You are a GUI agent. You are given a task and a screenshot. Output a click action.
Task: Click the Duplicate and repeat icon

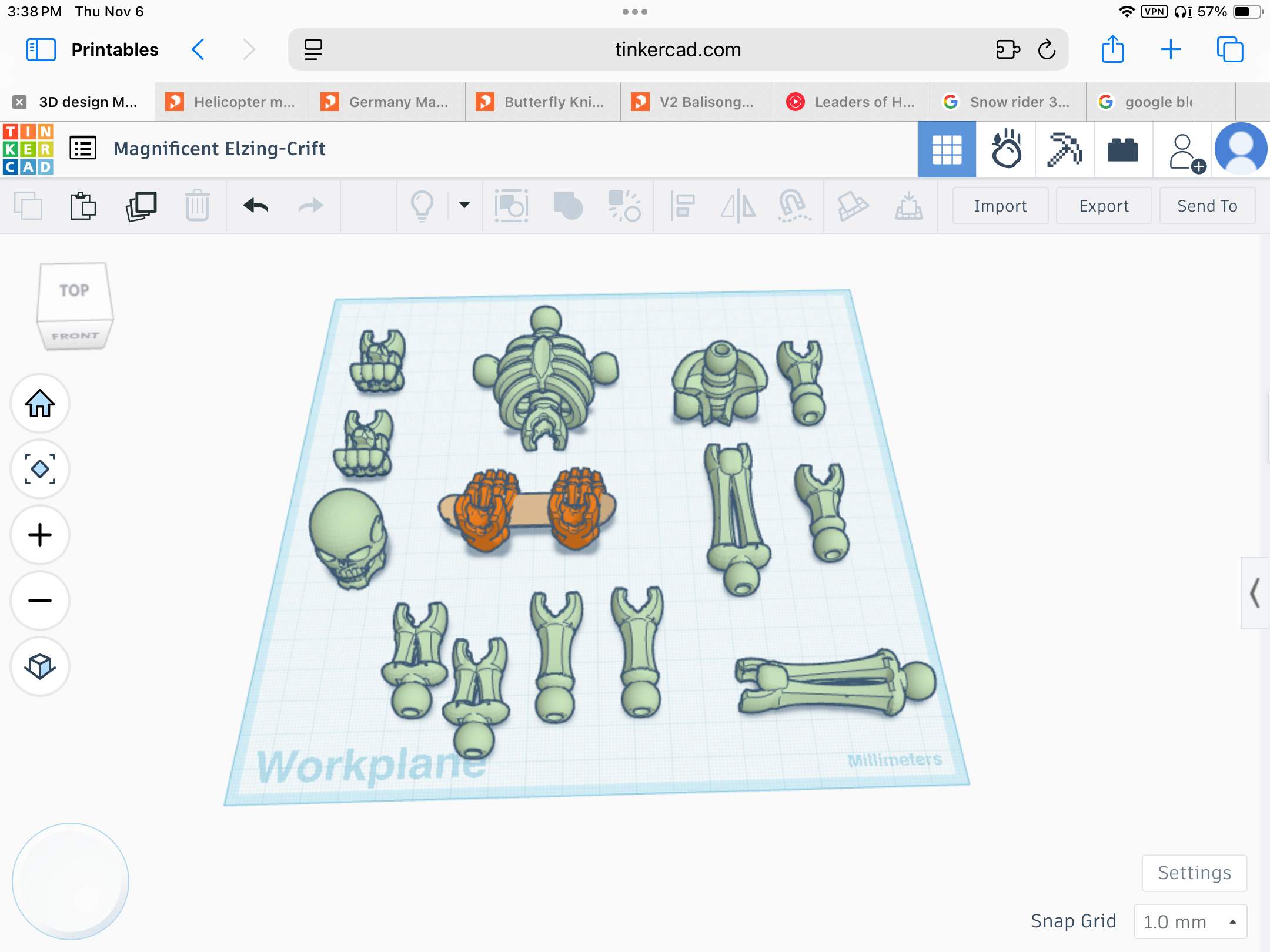pyautogui.click(x=141, y=206)
